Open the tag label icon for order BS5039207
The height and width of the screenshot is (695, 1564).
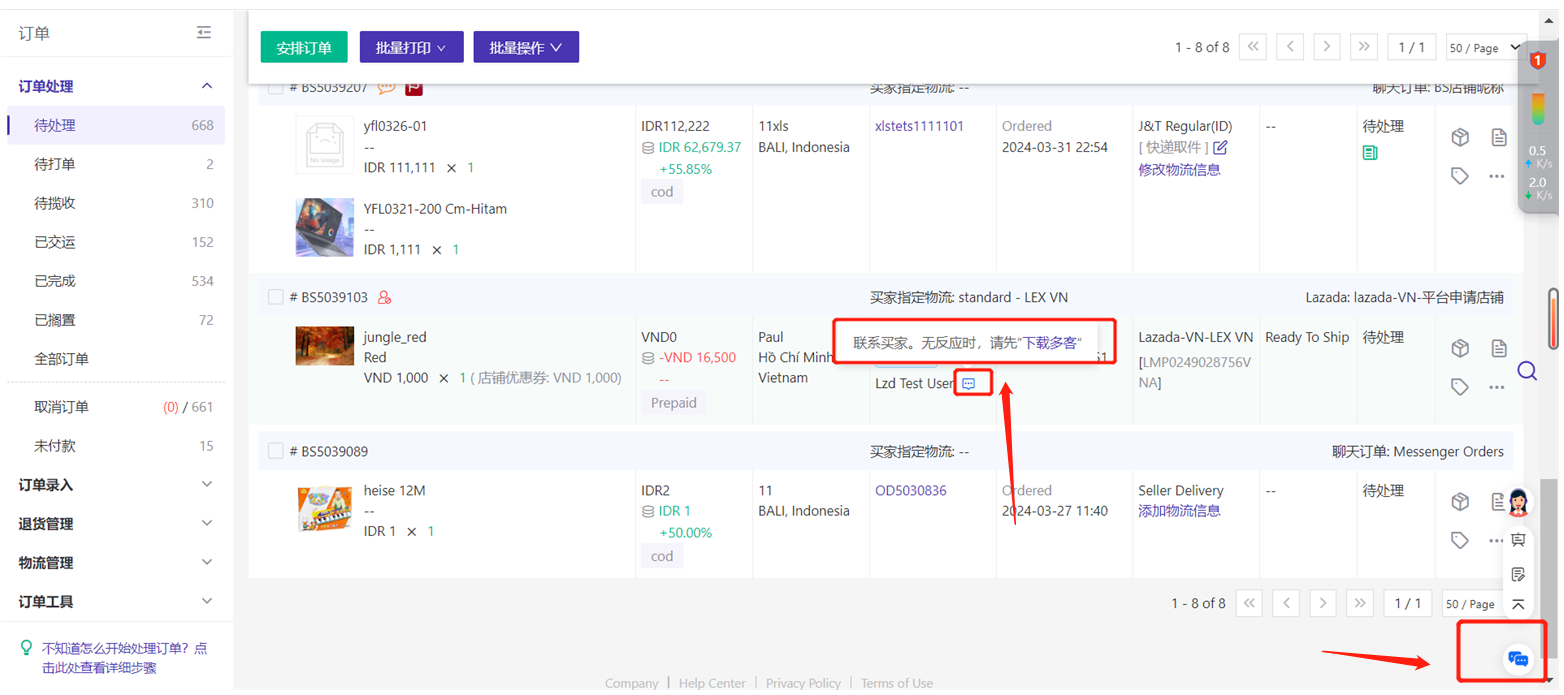[x=1459, y=175]
